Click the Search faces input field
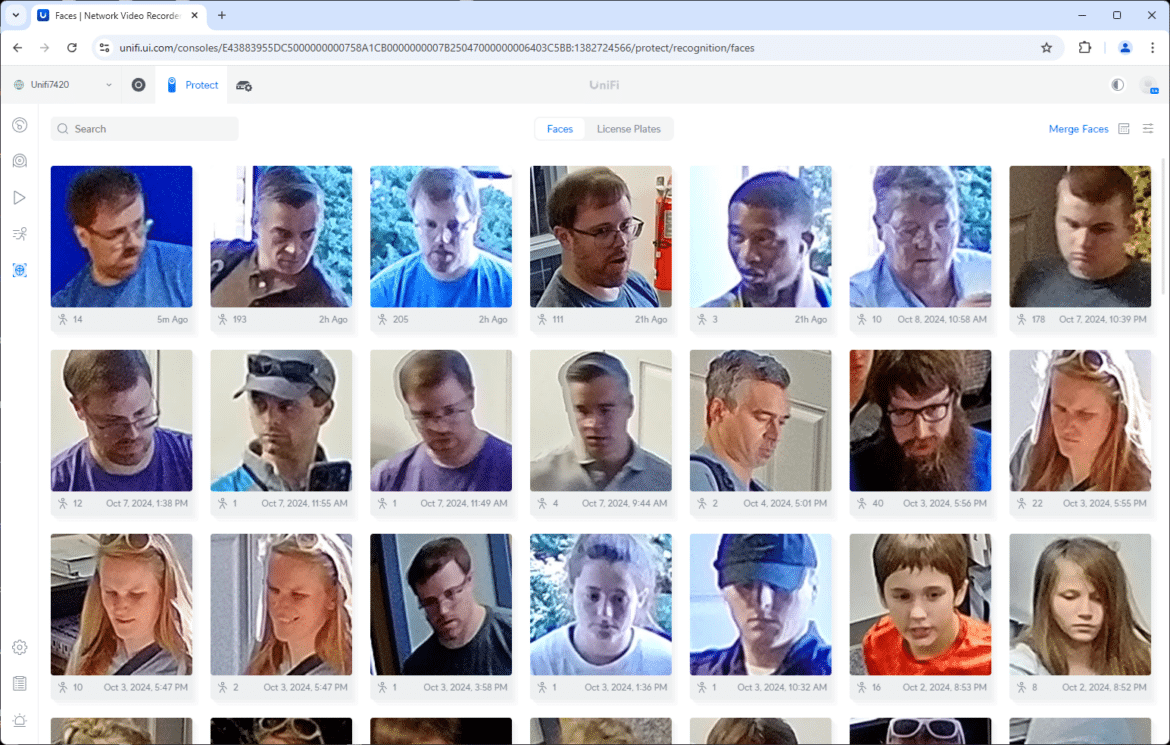The image size is (1170, 745). coord(145,128)
